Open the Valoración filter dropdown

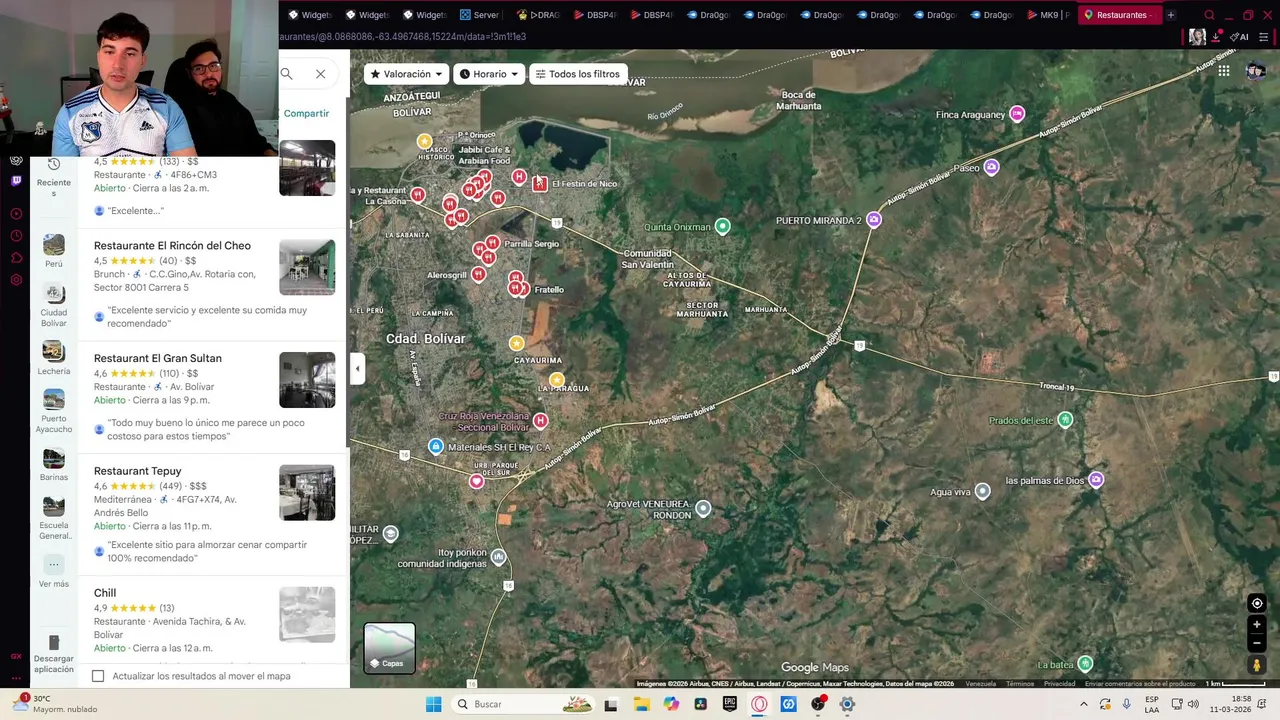click(x=406, y=74)
